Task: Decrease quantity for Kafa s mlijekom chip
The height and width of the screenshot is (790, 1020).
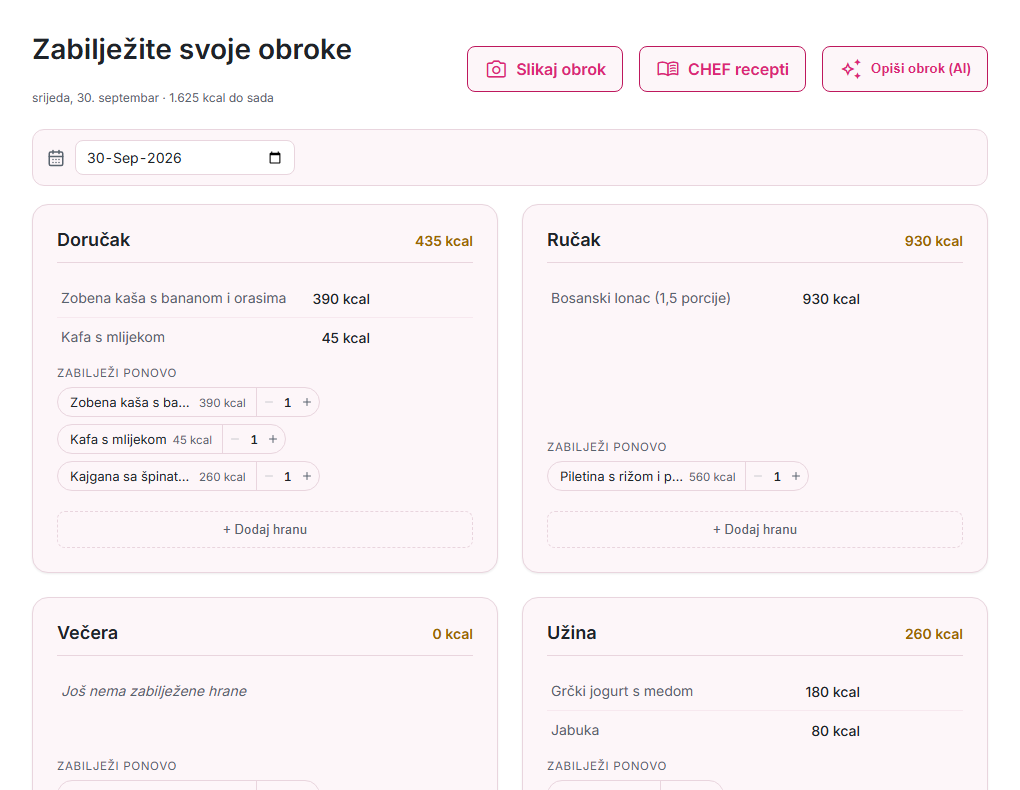Action: pos(235,439)
